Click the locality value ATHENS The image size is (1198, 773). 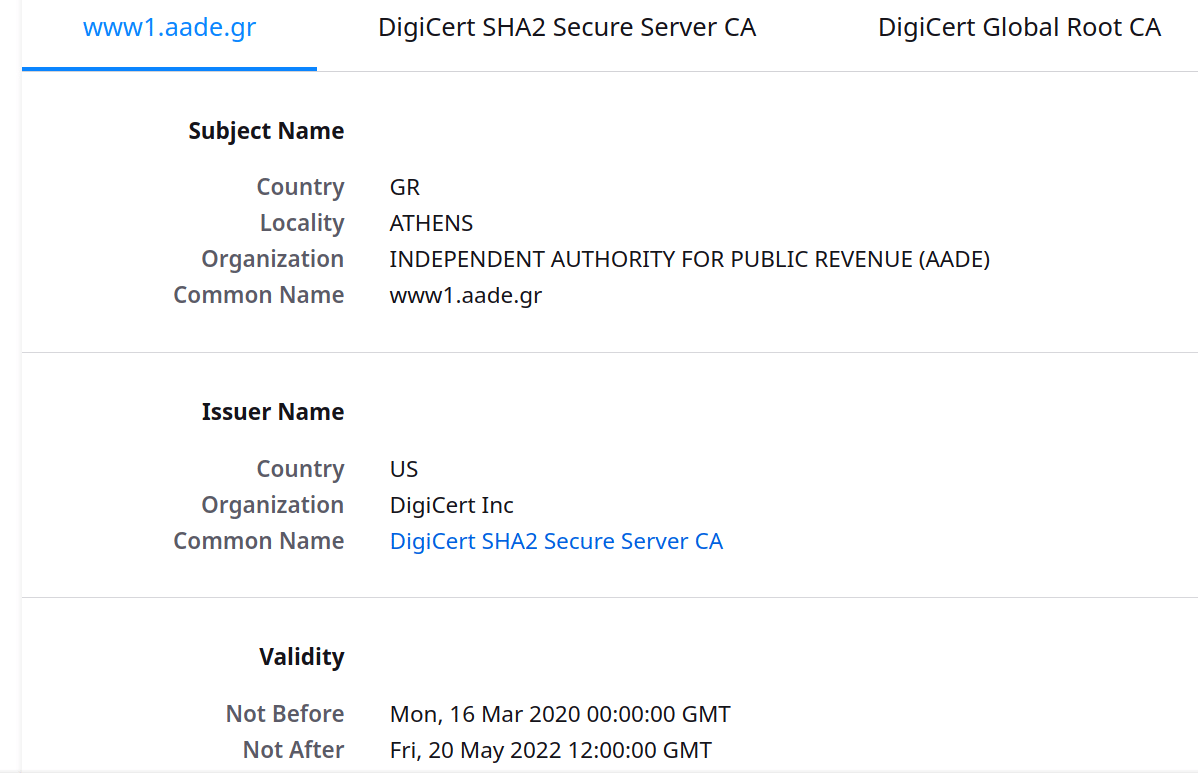tap(431, 223)
